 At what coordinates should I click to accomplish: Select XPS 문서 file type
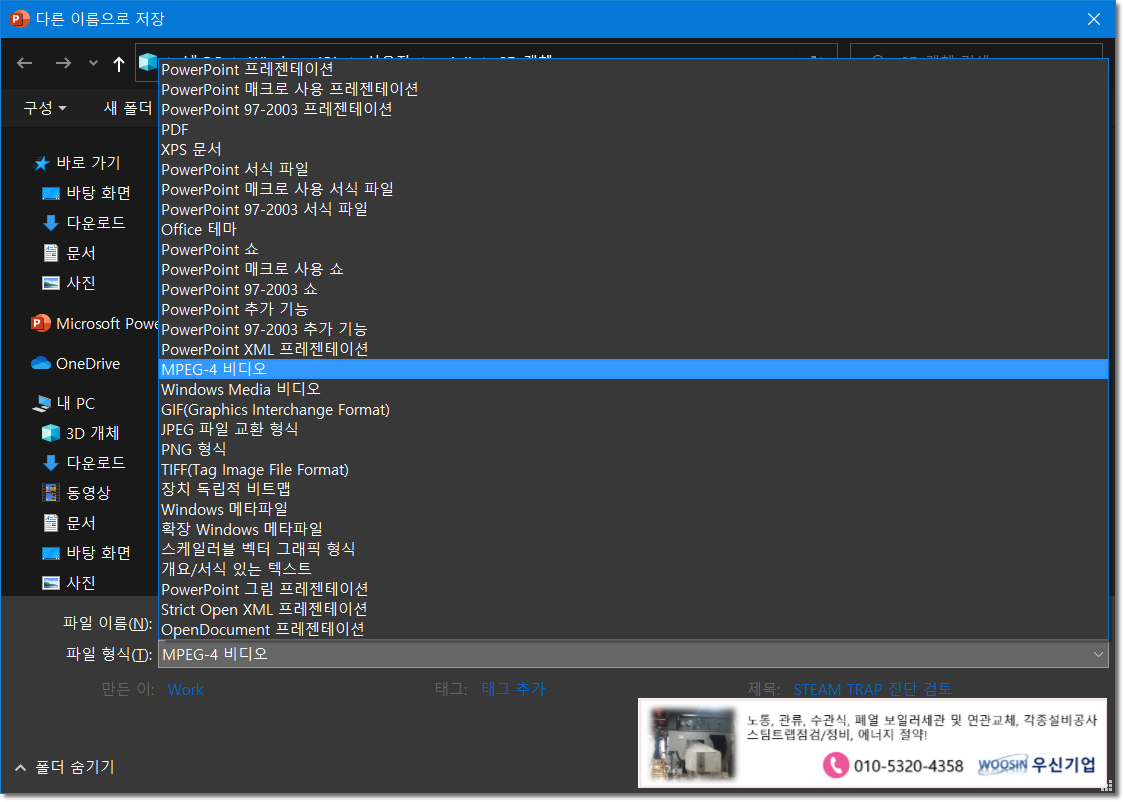click(633, 150)
